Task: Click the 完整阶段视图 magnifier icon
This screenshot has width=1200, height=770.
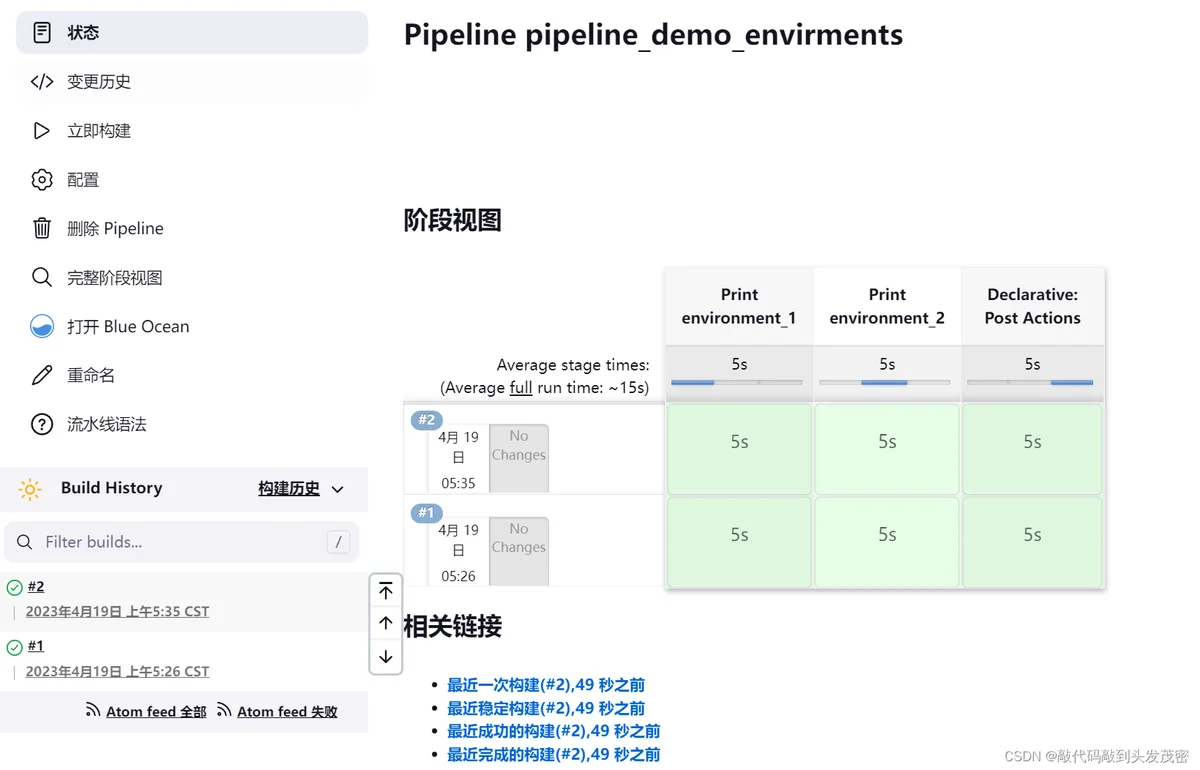Action: coord(42,277)
